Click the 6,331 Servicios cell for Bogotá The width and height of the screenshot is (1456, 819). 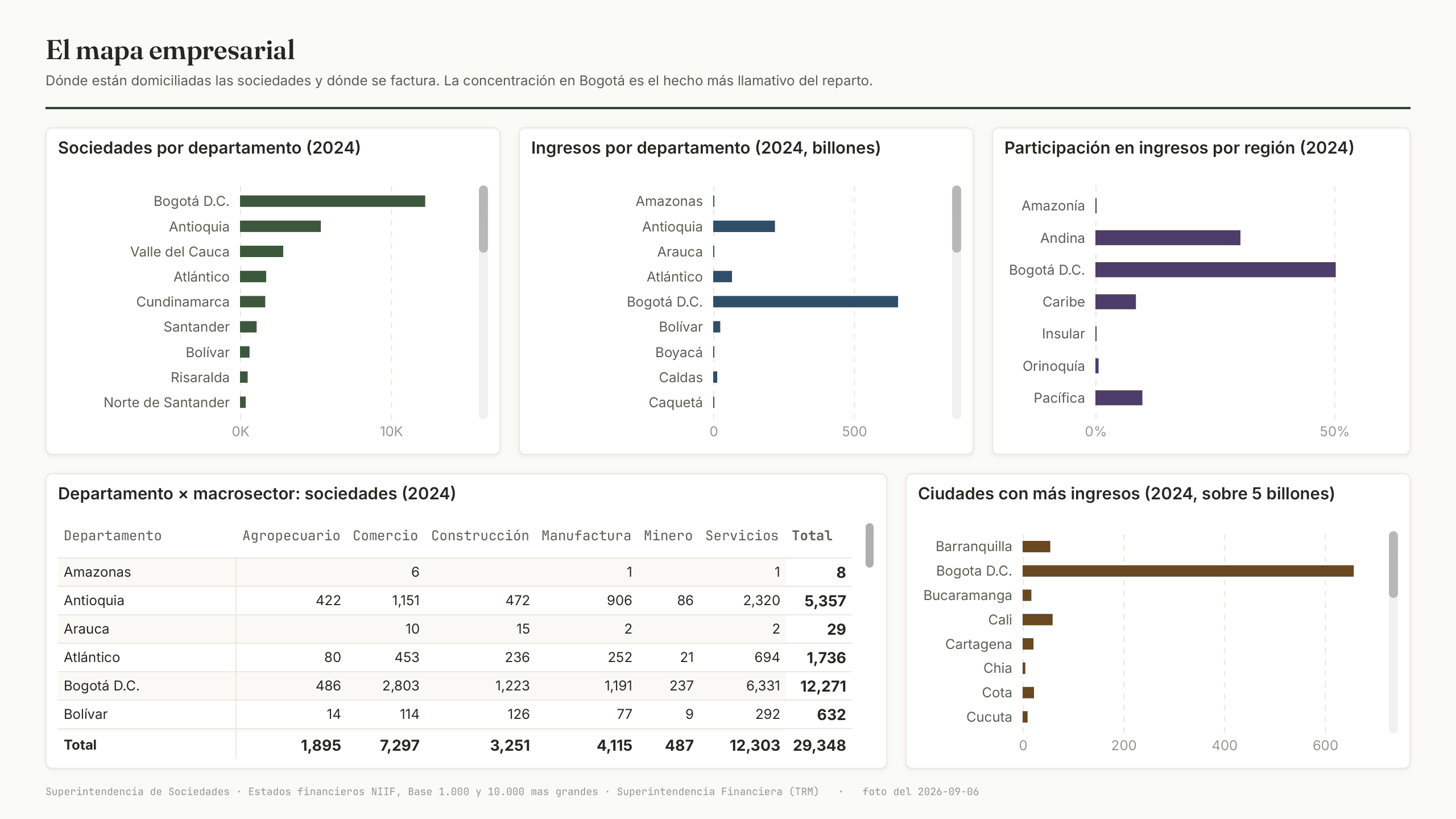pos(763,686)
